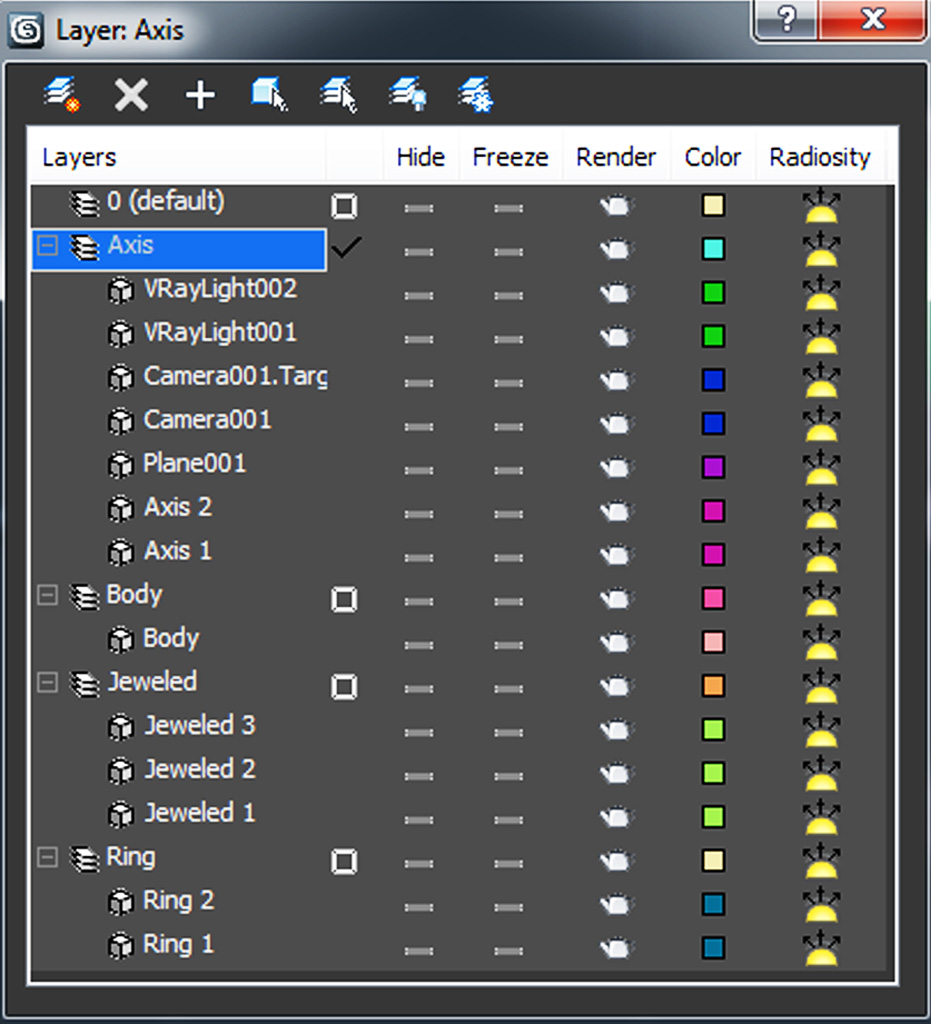
Task: Hide the VRayLight002 object
Action: coord(419,293)
